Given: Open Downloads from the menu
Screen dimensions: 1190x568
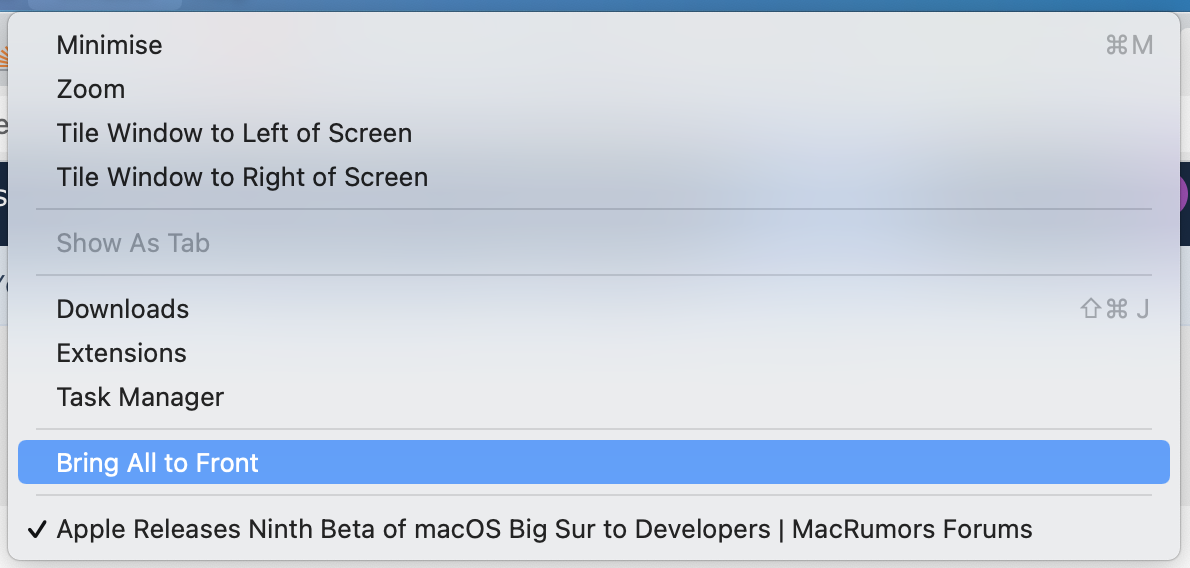Looking at the screenshot, I should point(123,309).
